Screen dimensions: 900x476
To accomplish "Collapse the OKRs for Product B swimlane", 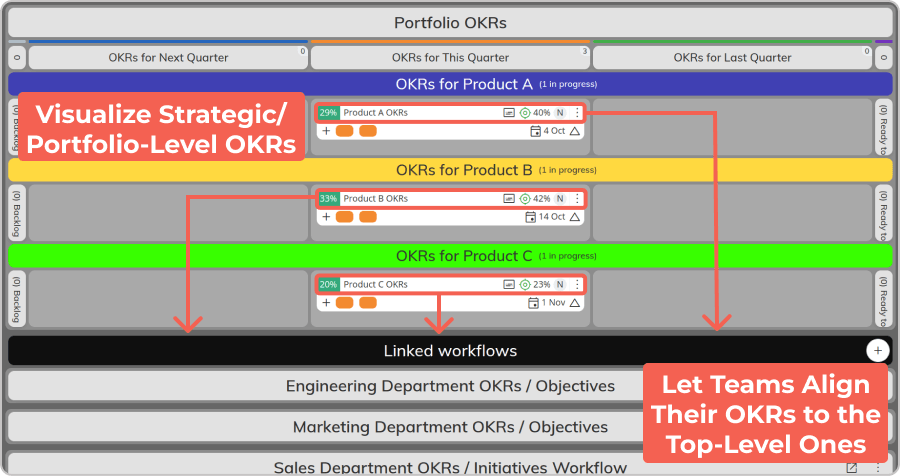I will tap(450, 170).
